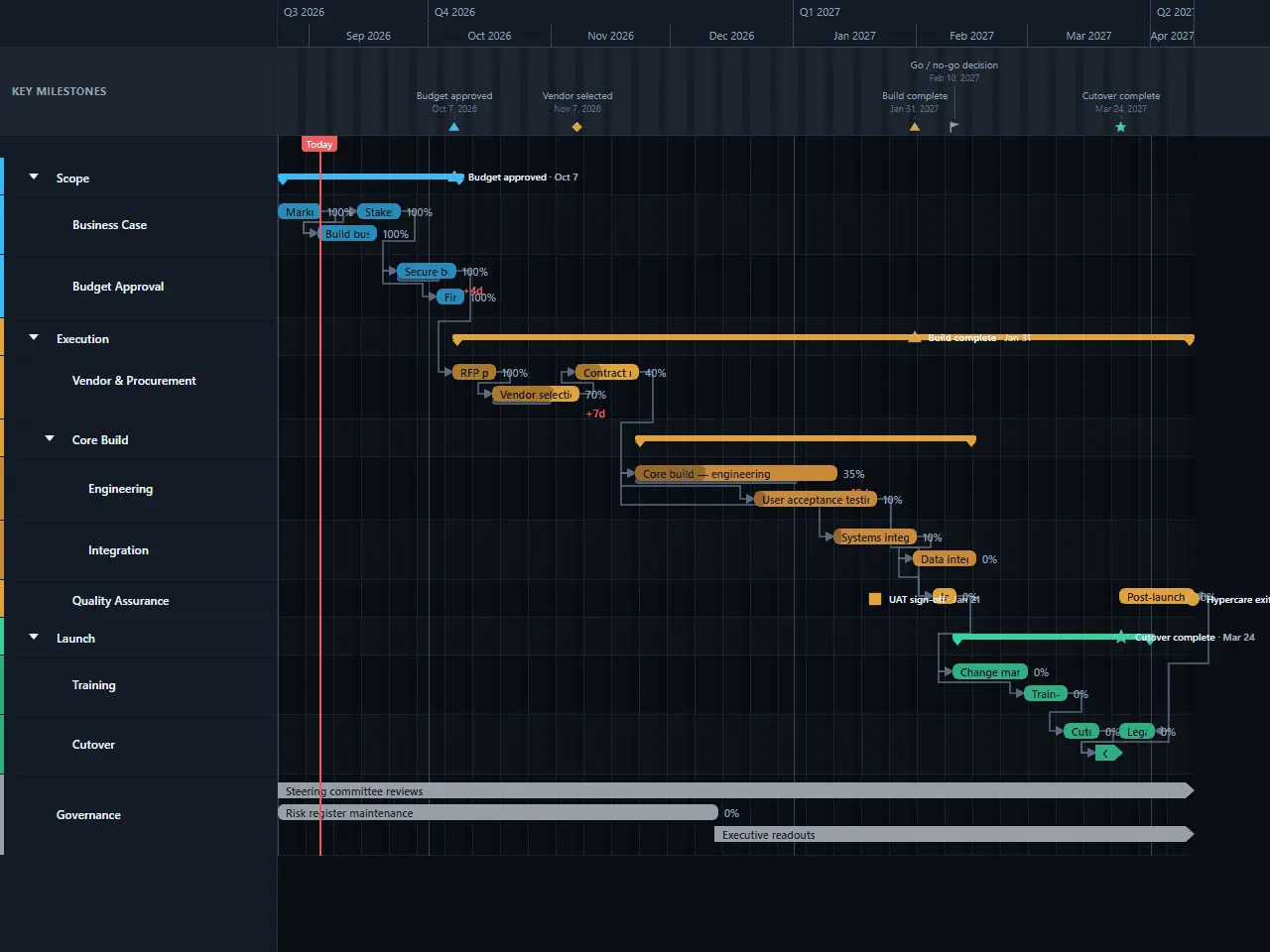The image size is (1270, 952).
Task: Select the Governance row label
Action: tap(88, 815)
